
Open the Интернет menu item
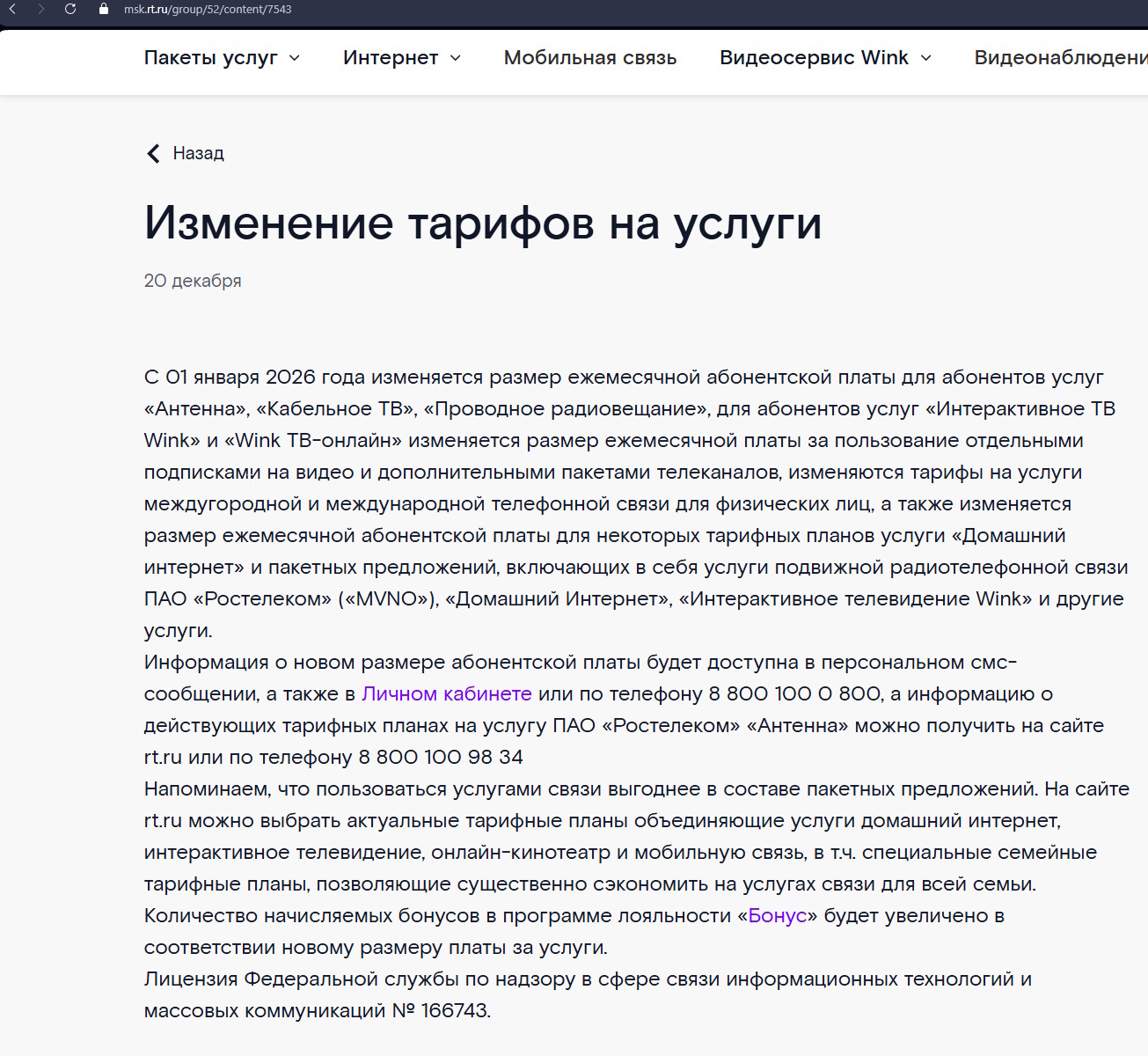pyautogui.click(x=390, y=58)
